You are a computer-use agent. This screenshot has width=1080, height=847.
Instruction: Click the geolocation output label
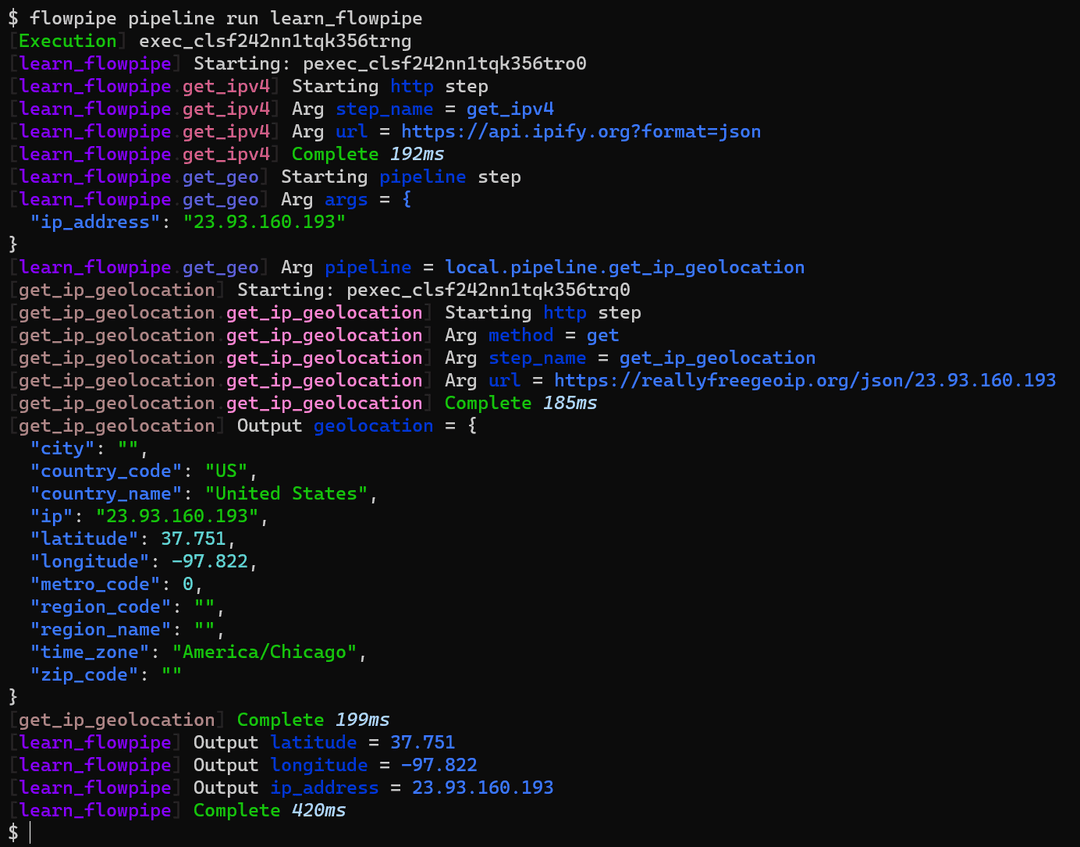tap(372, 425)
